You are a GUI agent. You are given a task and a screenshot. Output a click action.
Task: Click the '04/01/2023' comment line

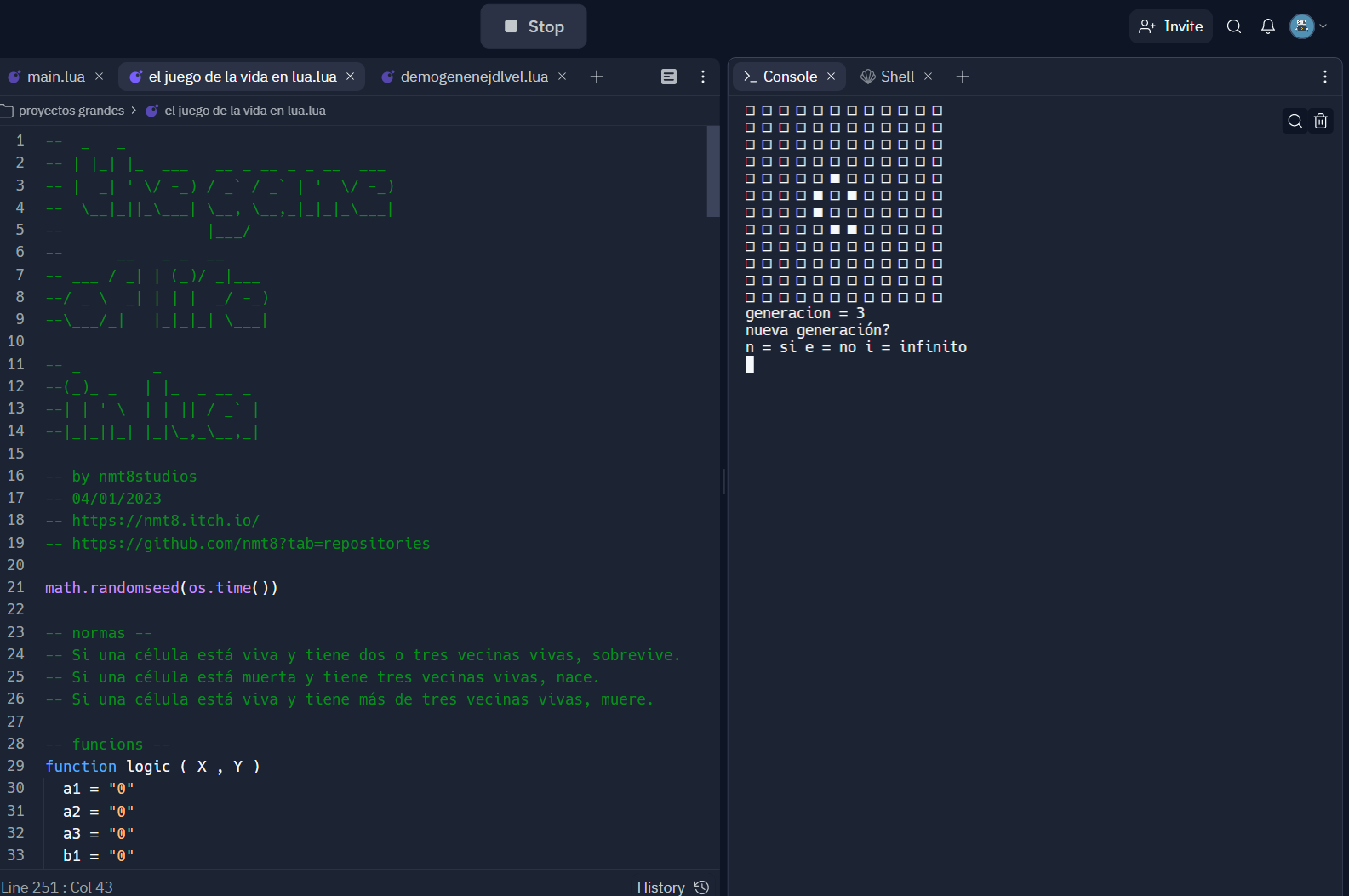click(103, 498)
